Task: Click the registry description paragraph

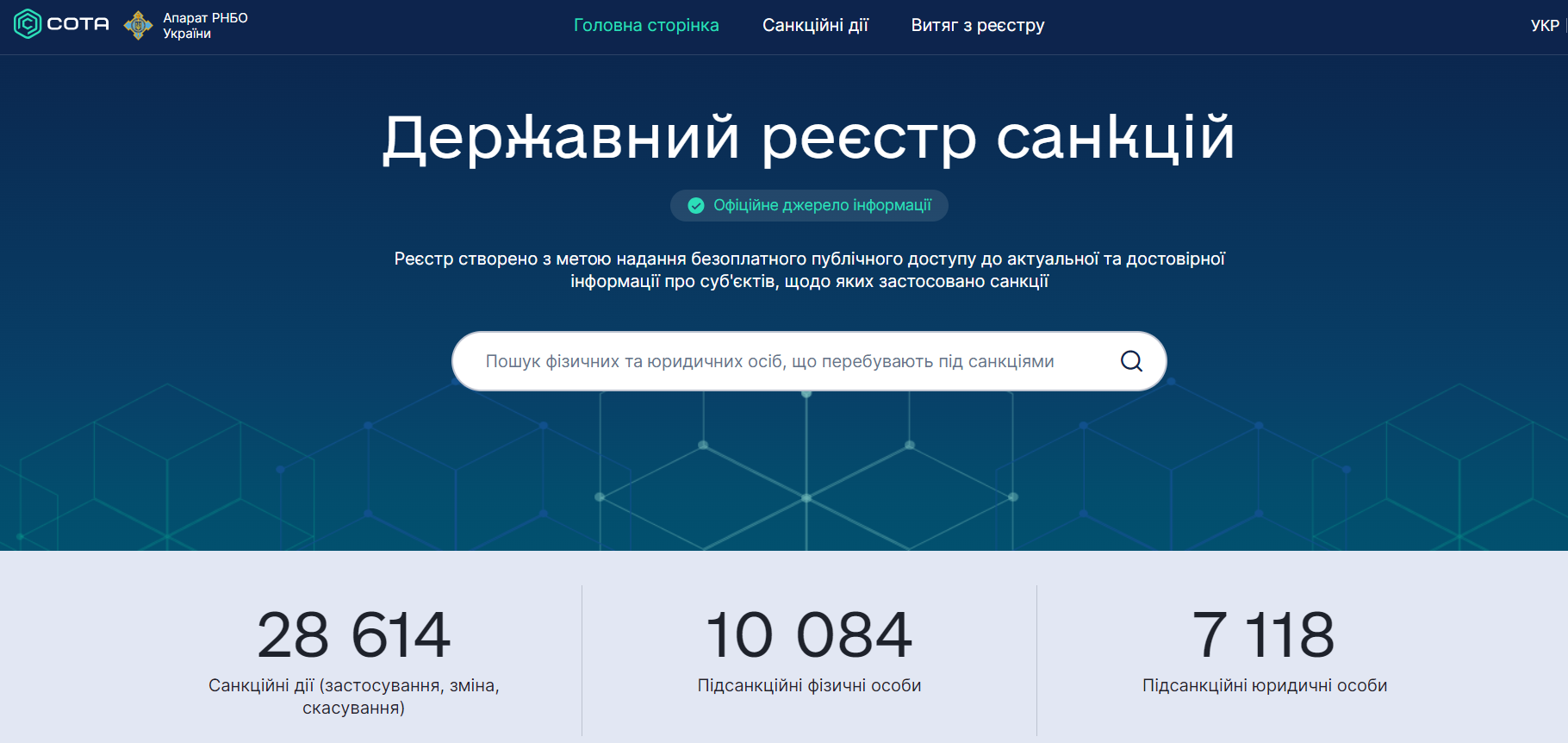Action: tap(809, 270)
